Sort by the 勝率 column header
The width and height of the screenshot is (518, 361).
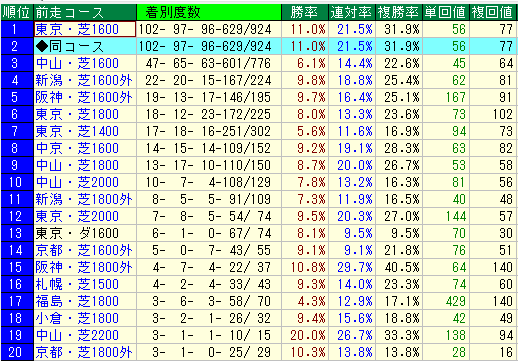click(305, 13)
